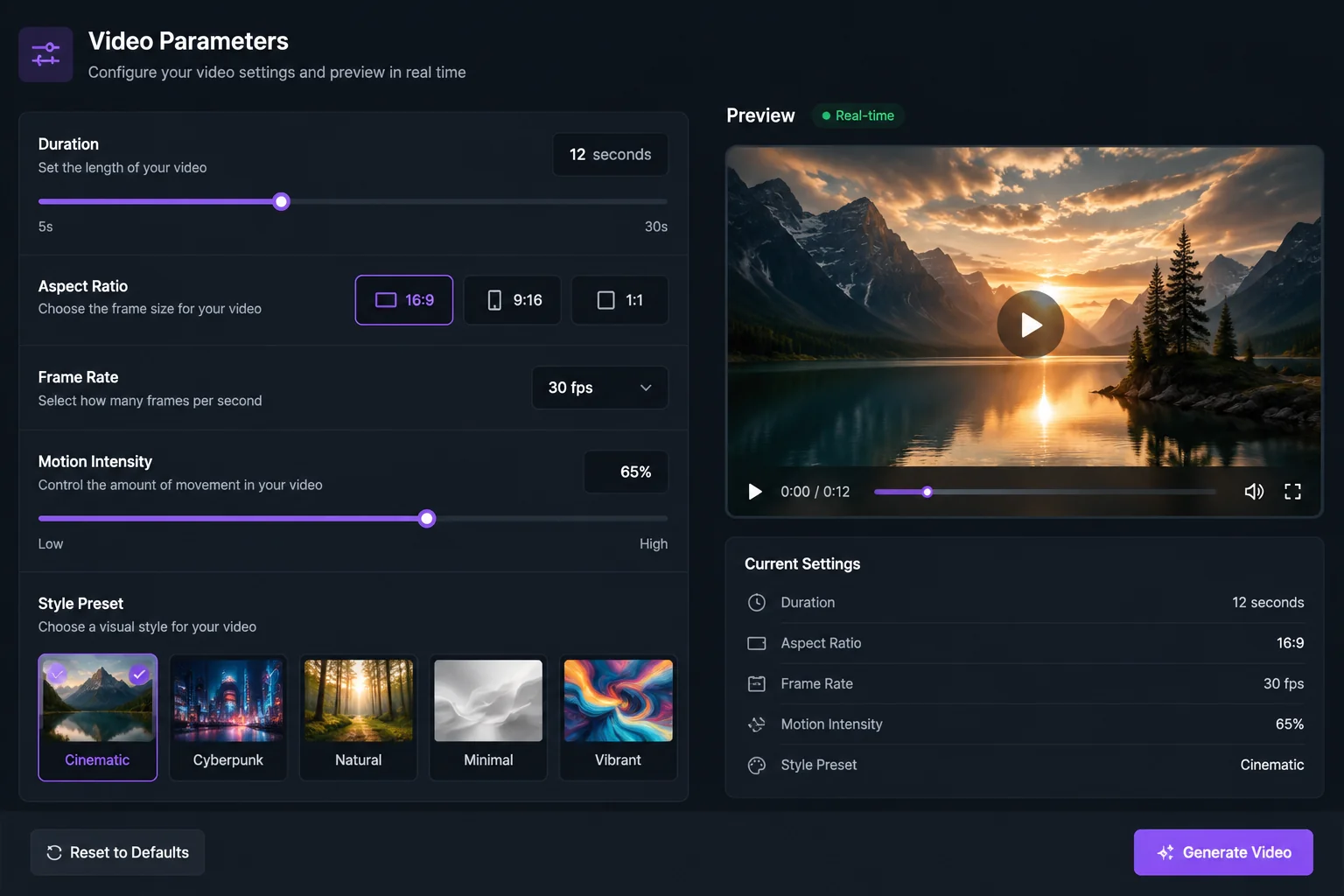Image resolution: width=1344 pixels, height=896 pixels.
Task: Click the 16:9 value in Current Settings
Action: coord(1291,643)
